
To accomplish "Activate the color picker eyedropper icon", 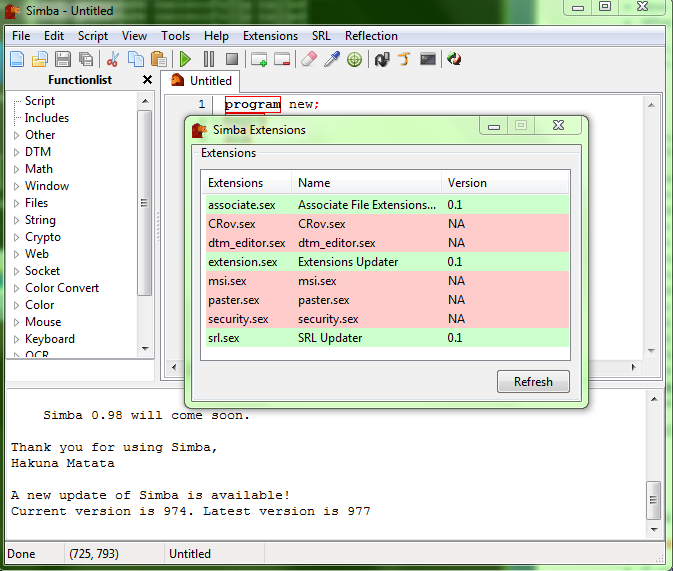I will [x=332, y=59].
